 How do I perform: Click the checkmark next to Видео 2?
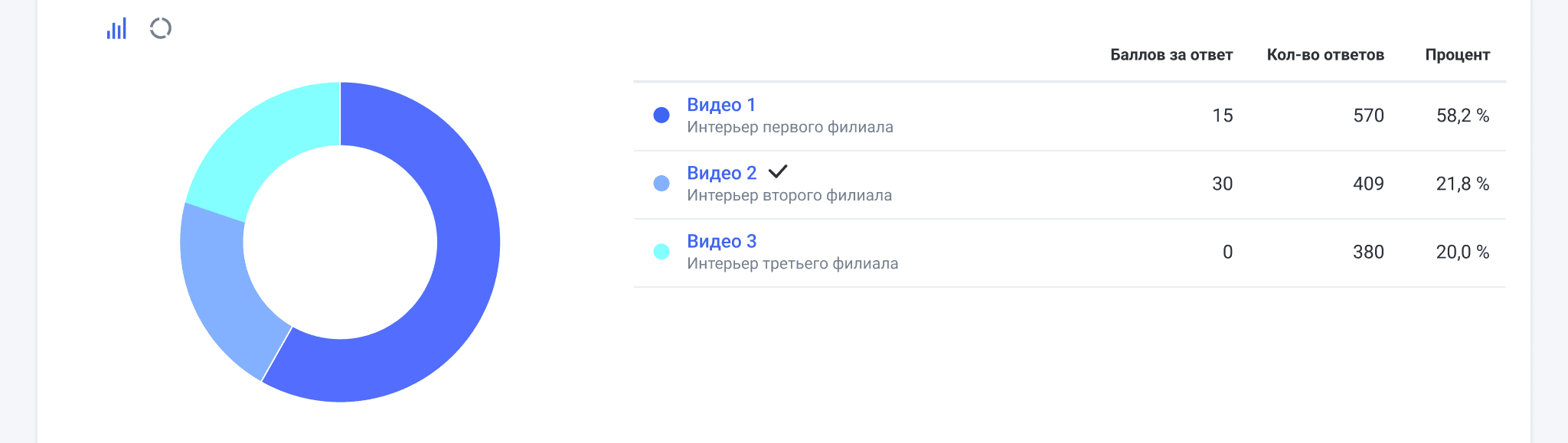777,171
